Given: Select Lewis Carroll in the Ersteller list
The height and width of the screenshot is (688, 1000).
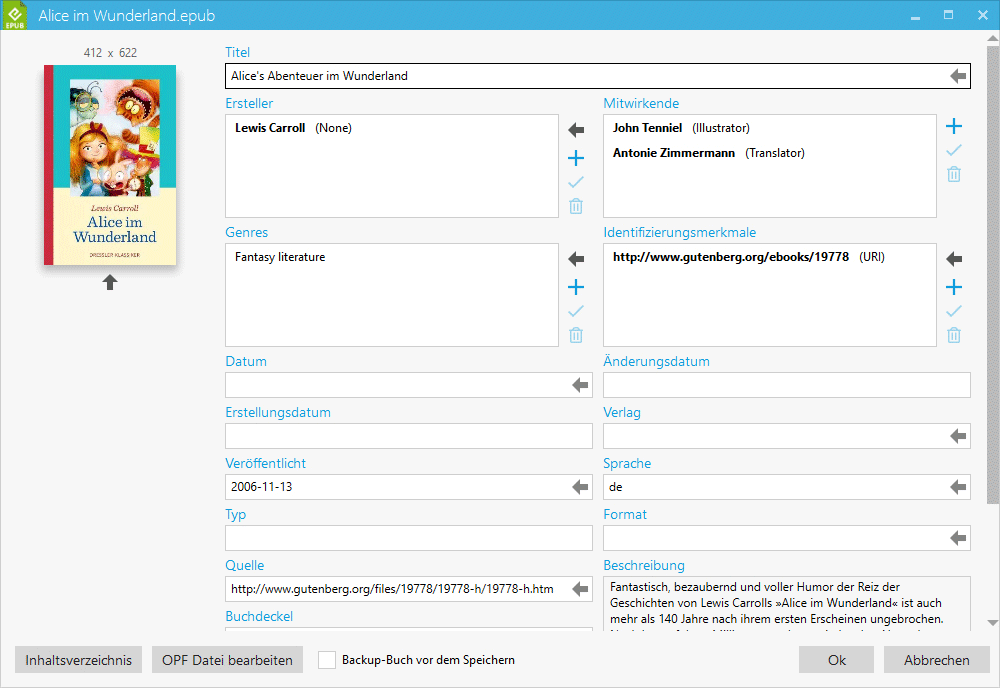Looking at the screenshot, I should pos(270,128).
